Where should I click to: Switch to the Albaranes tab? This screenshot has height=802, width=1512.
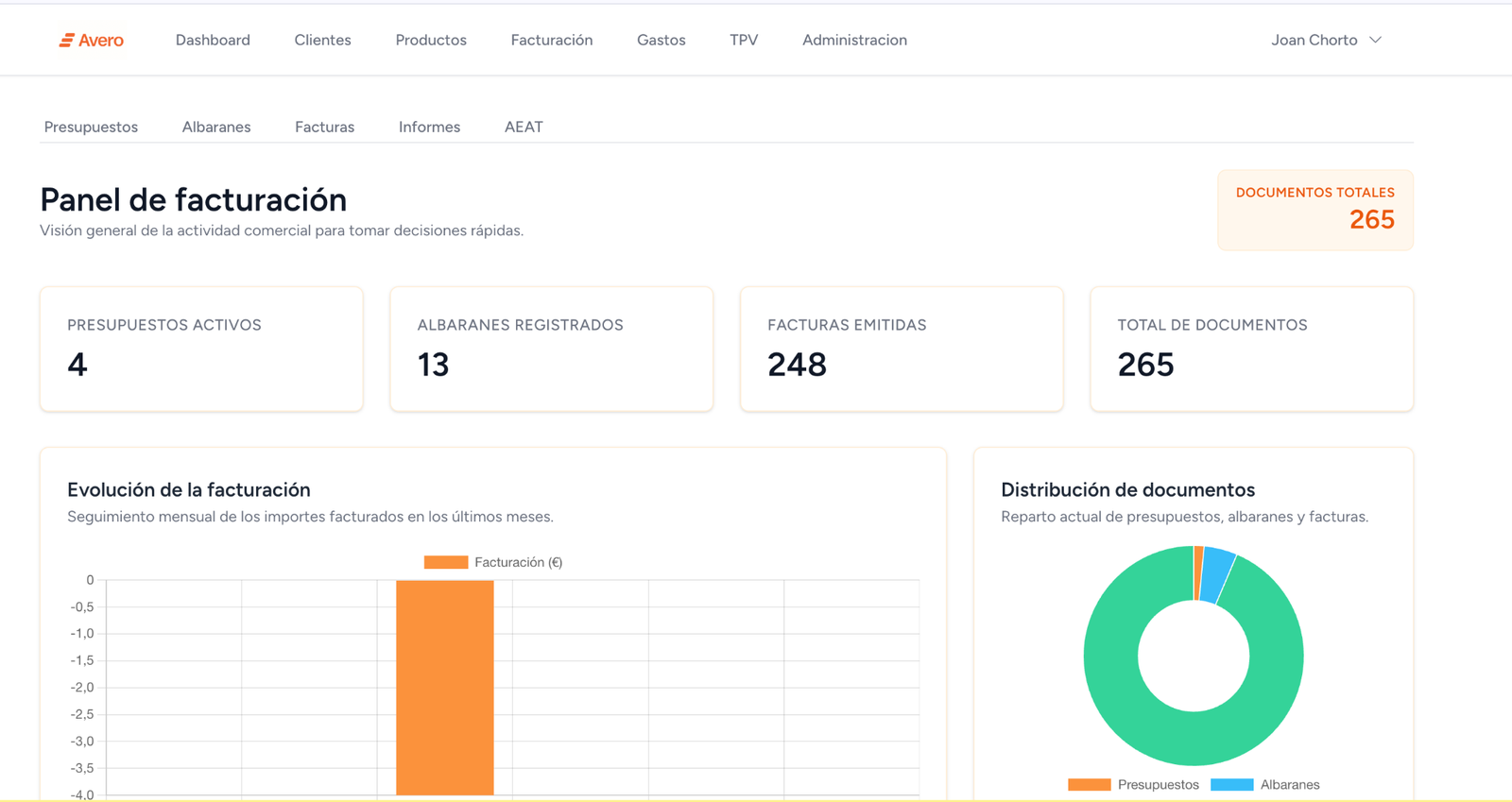tap(216, 127)
